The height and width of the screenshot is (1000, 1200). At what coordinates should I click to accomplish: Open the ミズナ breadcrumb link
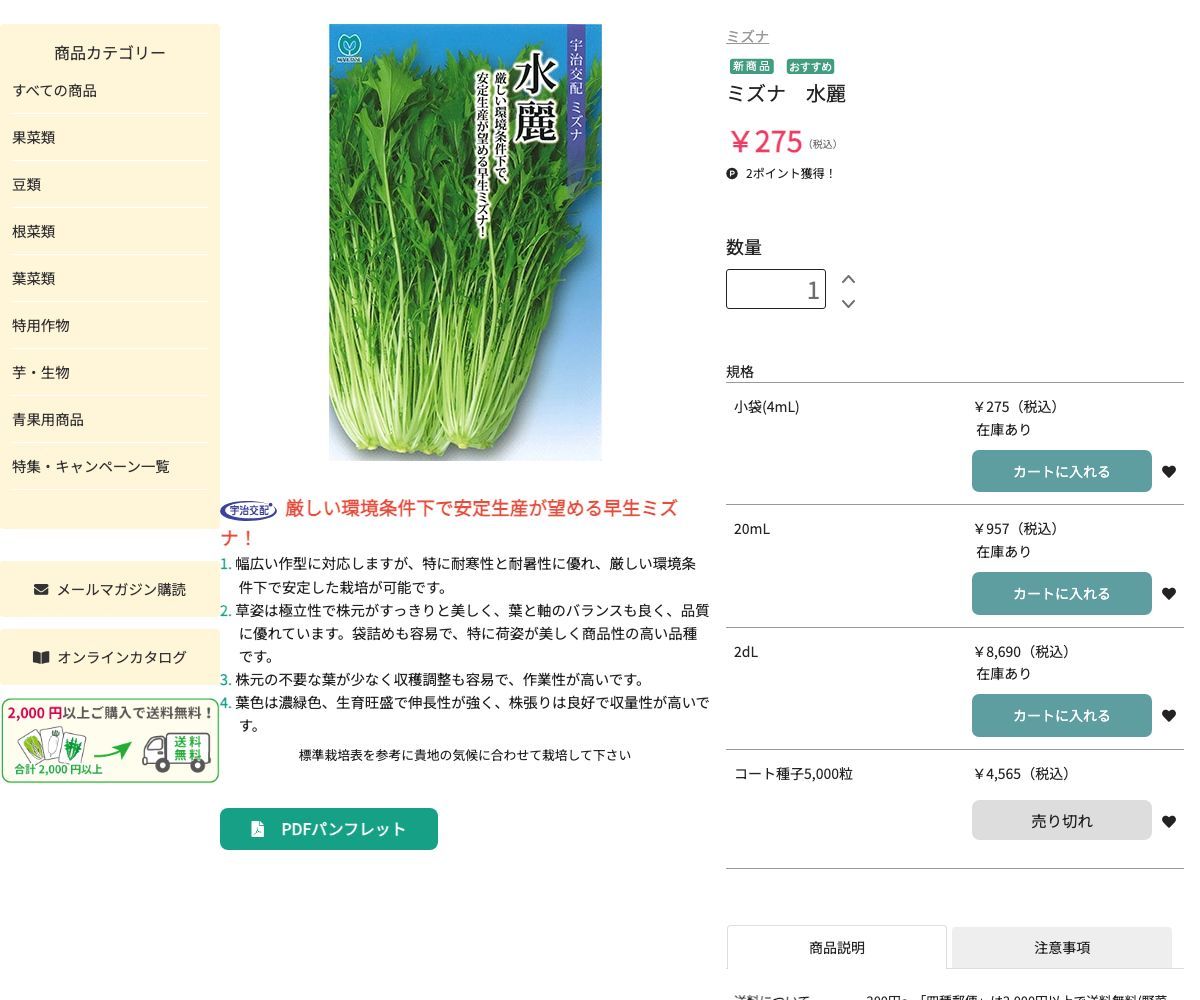pos(747,37)
